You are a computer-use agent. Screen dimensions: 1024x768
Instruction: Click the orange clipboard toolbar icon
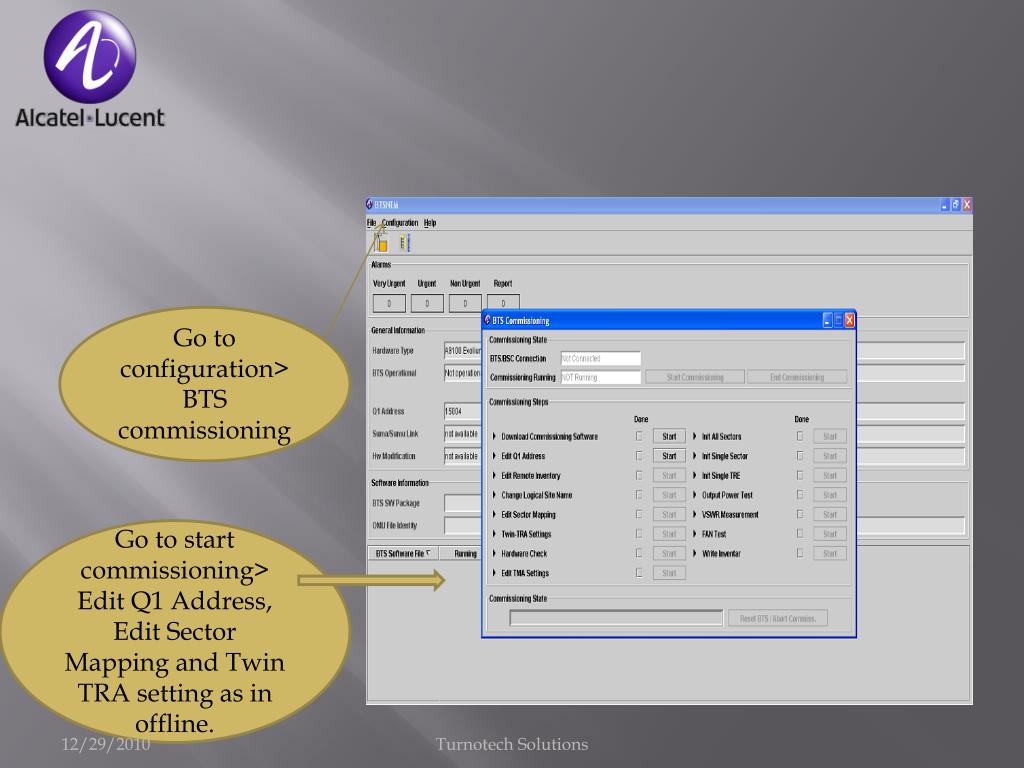[381, 243]
